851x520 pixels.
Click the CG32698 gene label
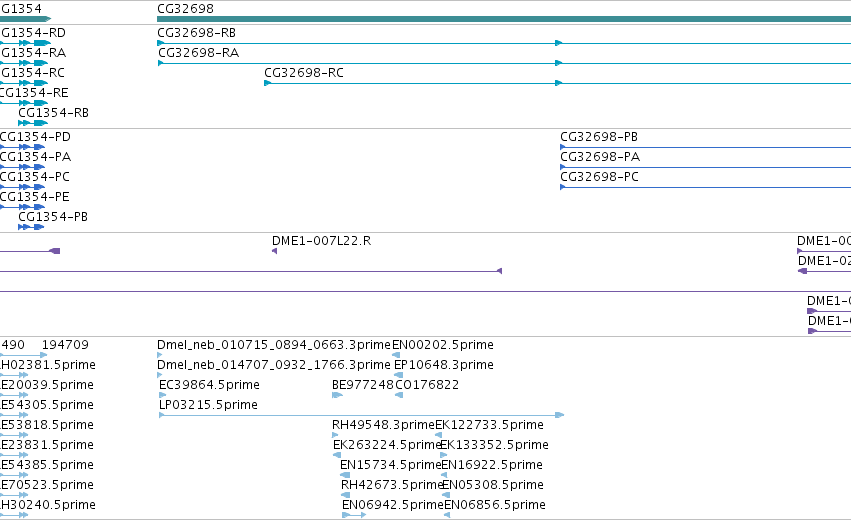coord(185,9)
